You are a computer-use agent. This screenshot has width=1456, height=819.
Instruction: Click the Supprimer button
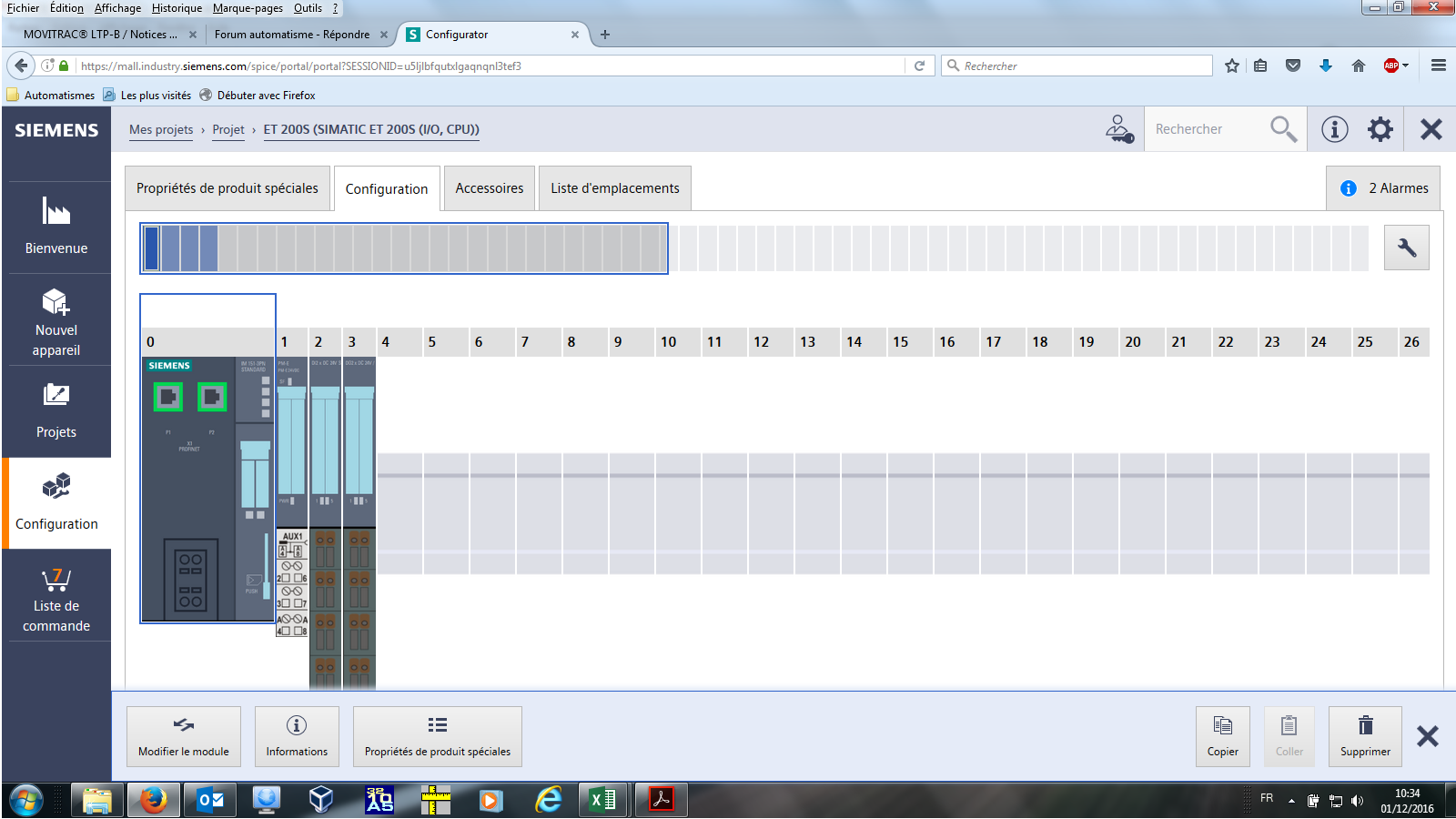point(1365,736)
